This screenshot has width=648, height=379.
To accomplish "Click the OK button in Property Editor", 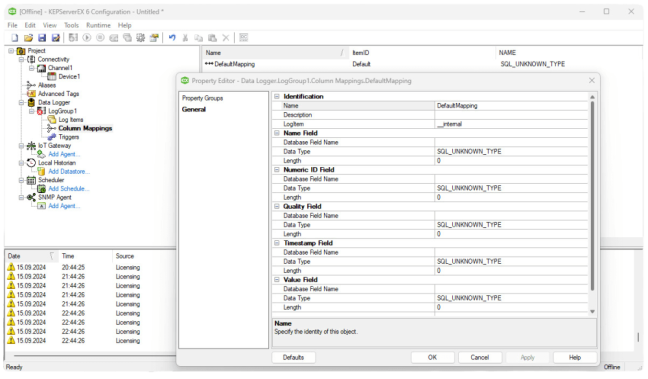I will click(x=432, y=358).
